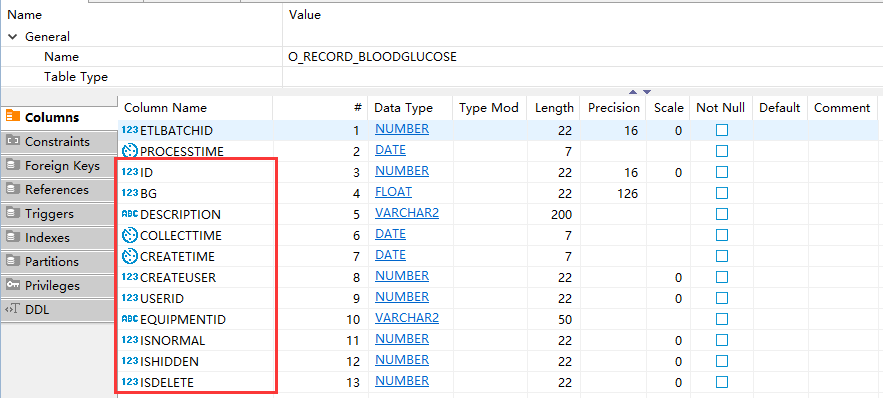Click the numeric icon beside ISNORMAL
Image resolution: width=883 pixels, height=398 pixels.
pos(130,341)
